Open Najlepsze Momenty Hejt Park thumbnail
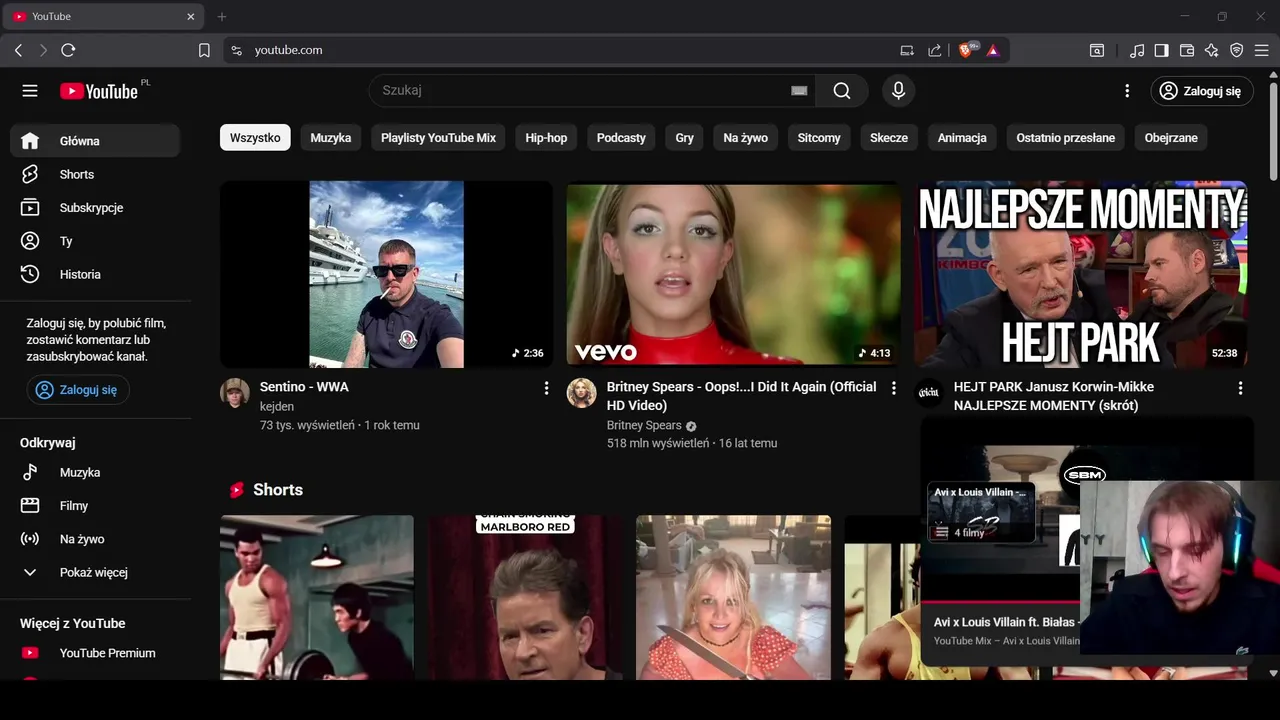 tap(1081, 274)
